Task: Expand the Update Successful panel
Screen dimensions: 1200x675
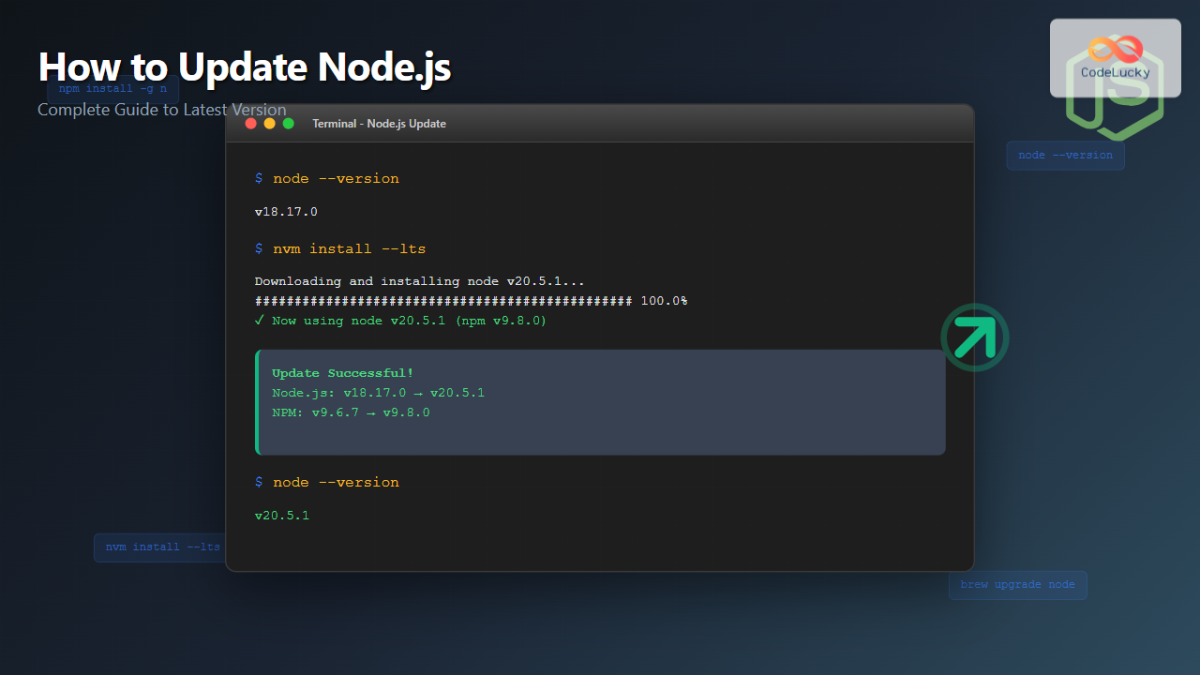Action: point(600,400)
